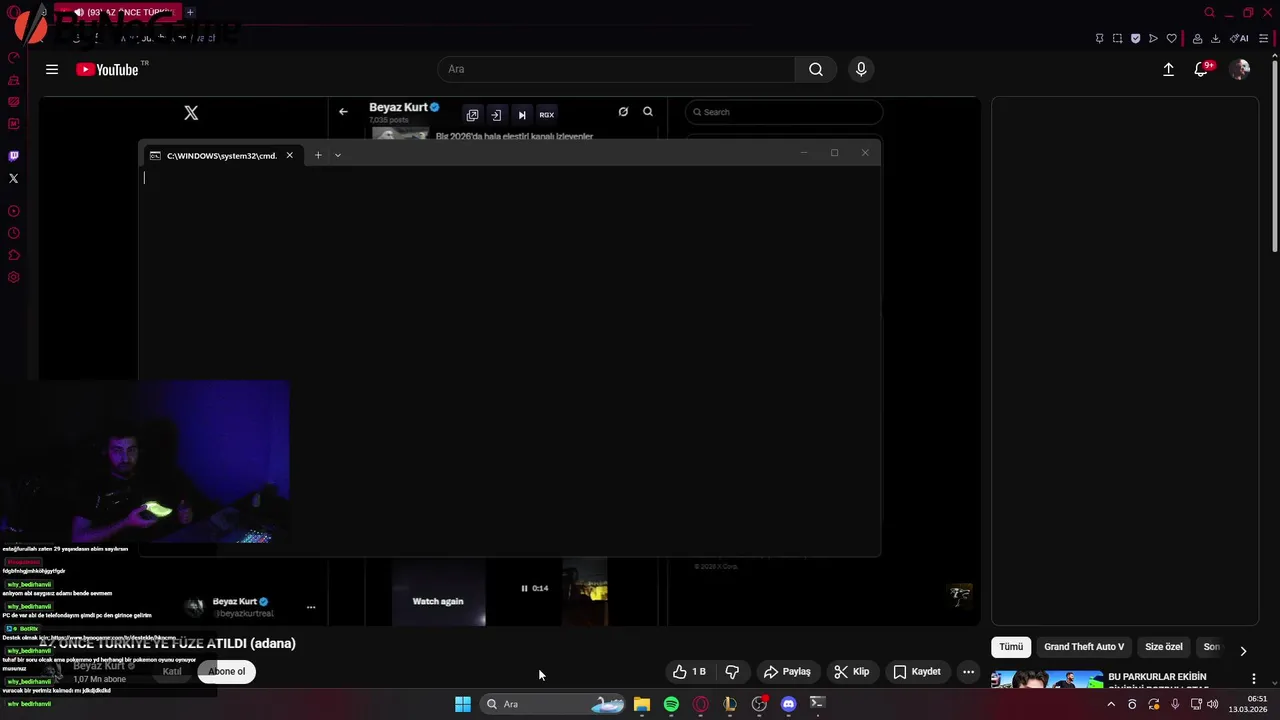Open File Explorer from the taskbar
Image resolution: width=1280 pixels, height=720 pixels.
pyautogui.click(x=642, y=704)
